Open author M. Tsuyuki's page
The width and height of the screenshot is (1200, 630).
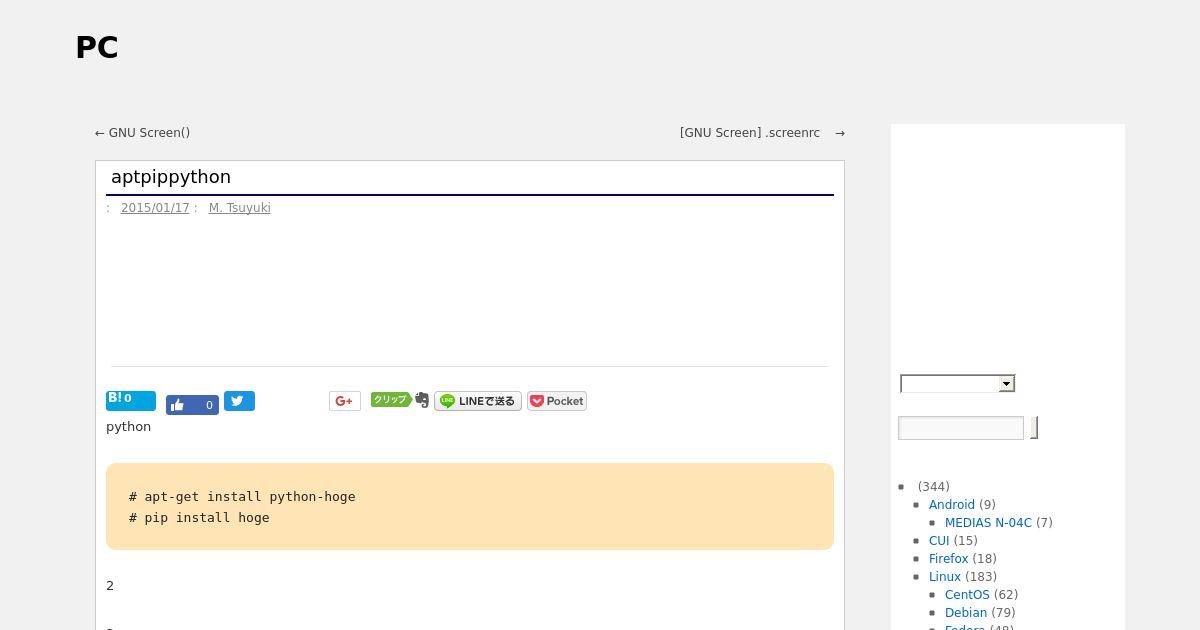pyautogui.click(x=240, y=208)
